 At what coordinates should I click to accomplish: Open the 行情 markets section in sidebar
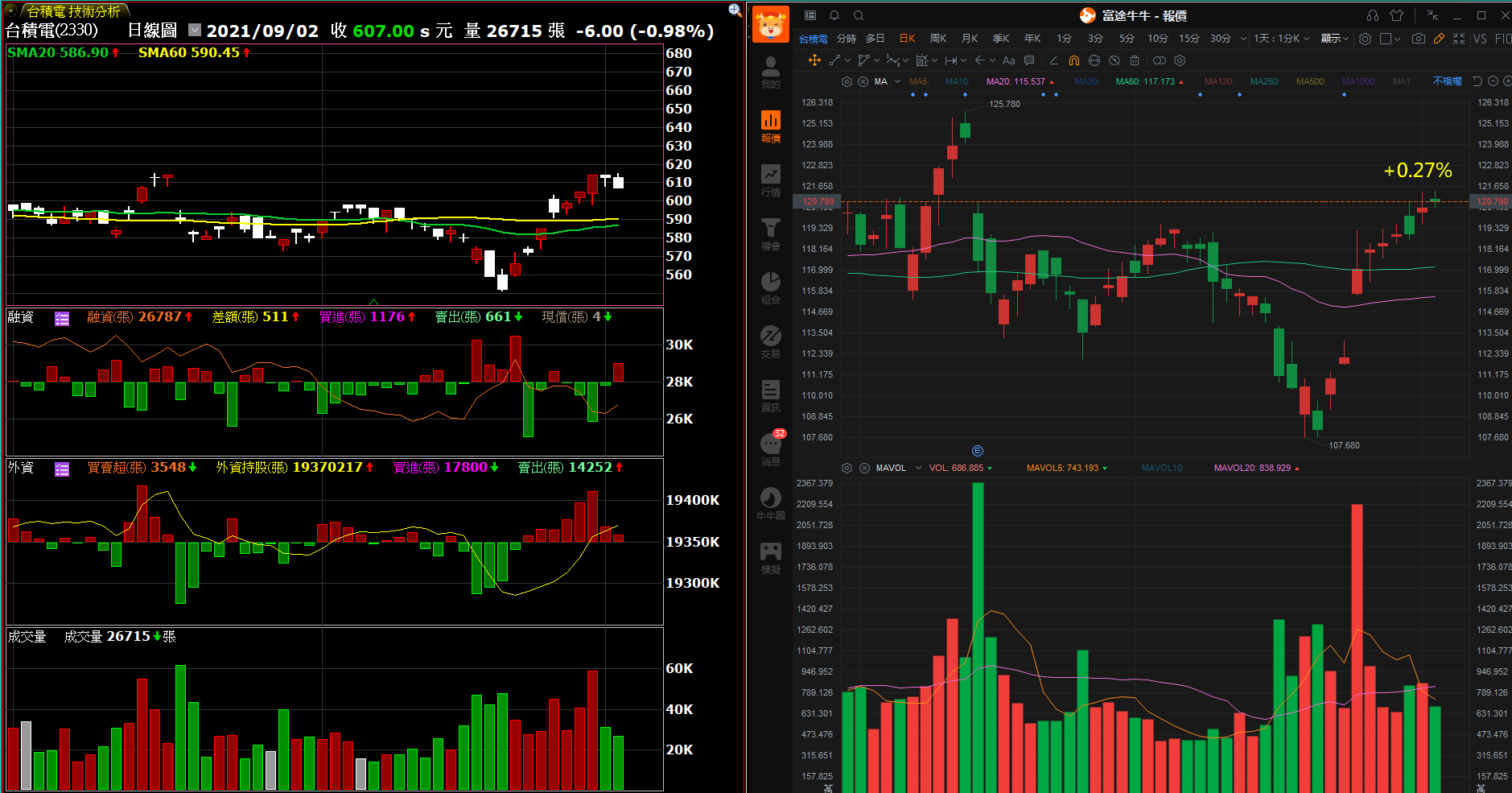point(770,180)
